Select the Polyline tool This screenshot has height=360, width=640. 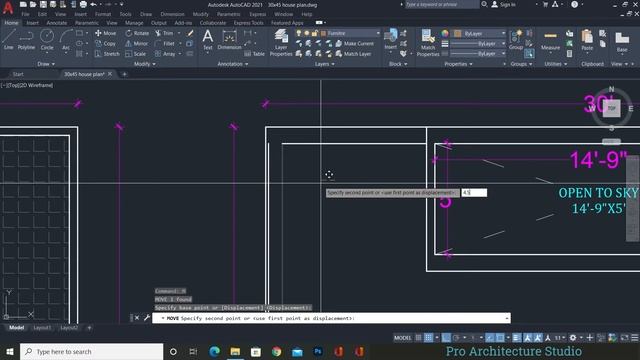tap(26, 40)
